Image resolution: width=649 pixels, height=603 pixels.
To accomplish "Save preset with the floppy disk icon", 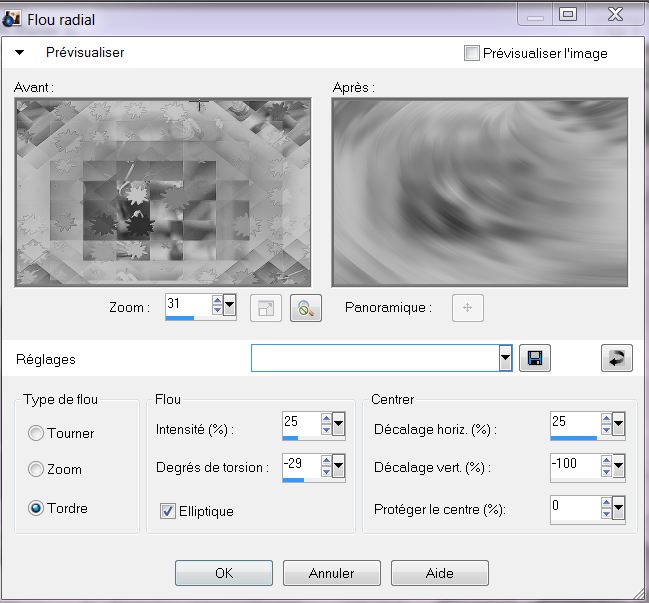I will click(535, 358).
